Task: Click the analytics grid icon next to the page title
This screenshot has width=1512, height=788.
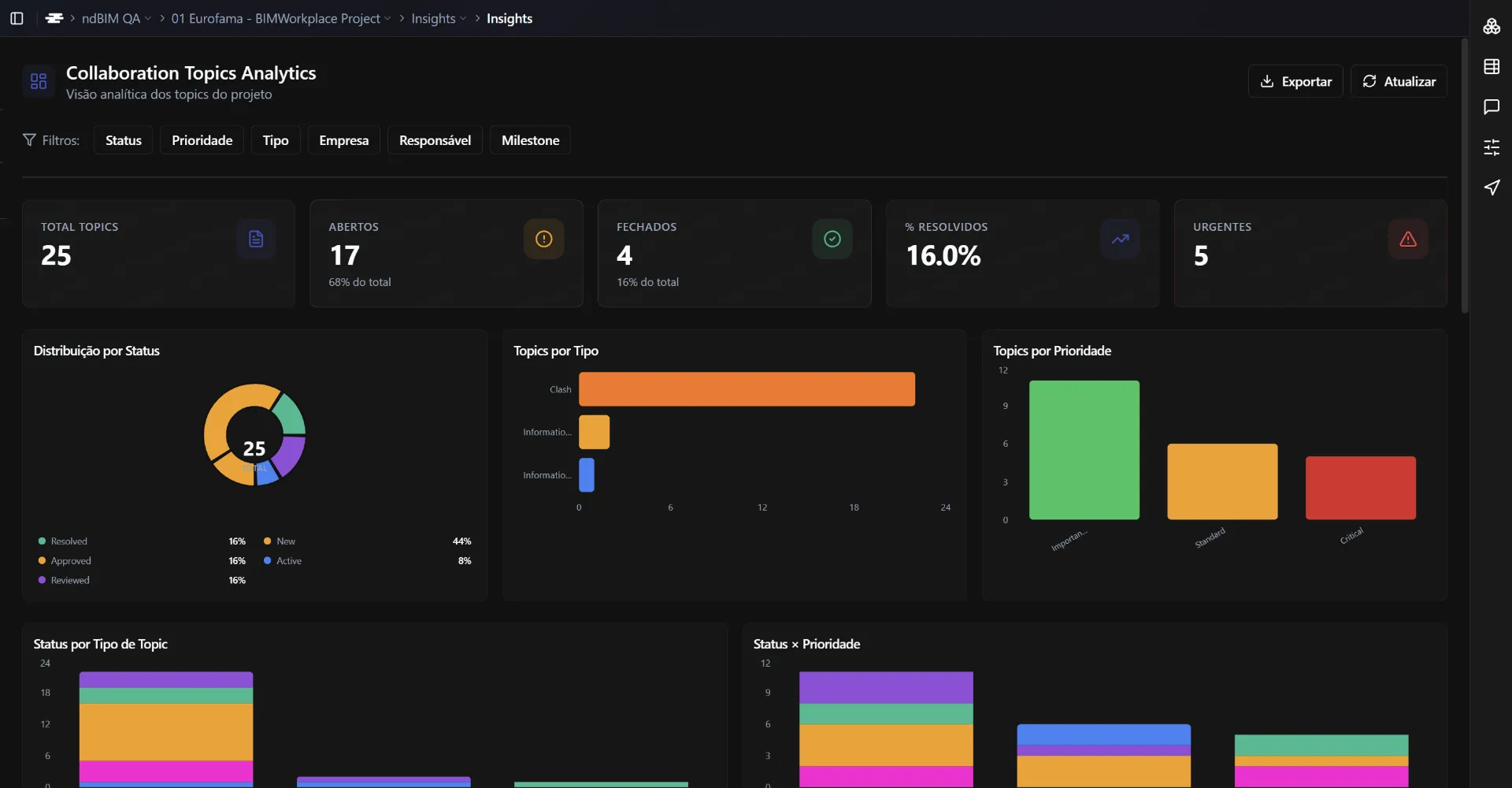Action: point(38,81)
